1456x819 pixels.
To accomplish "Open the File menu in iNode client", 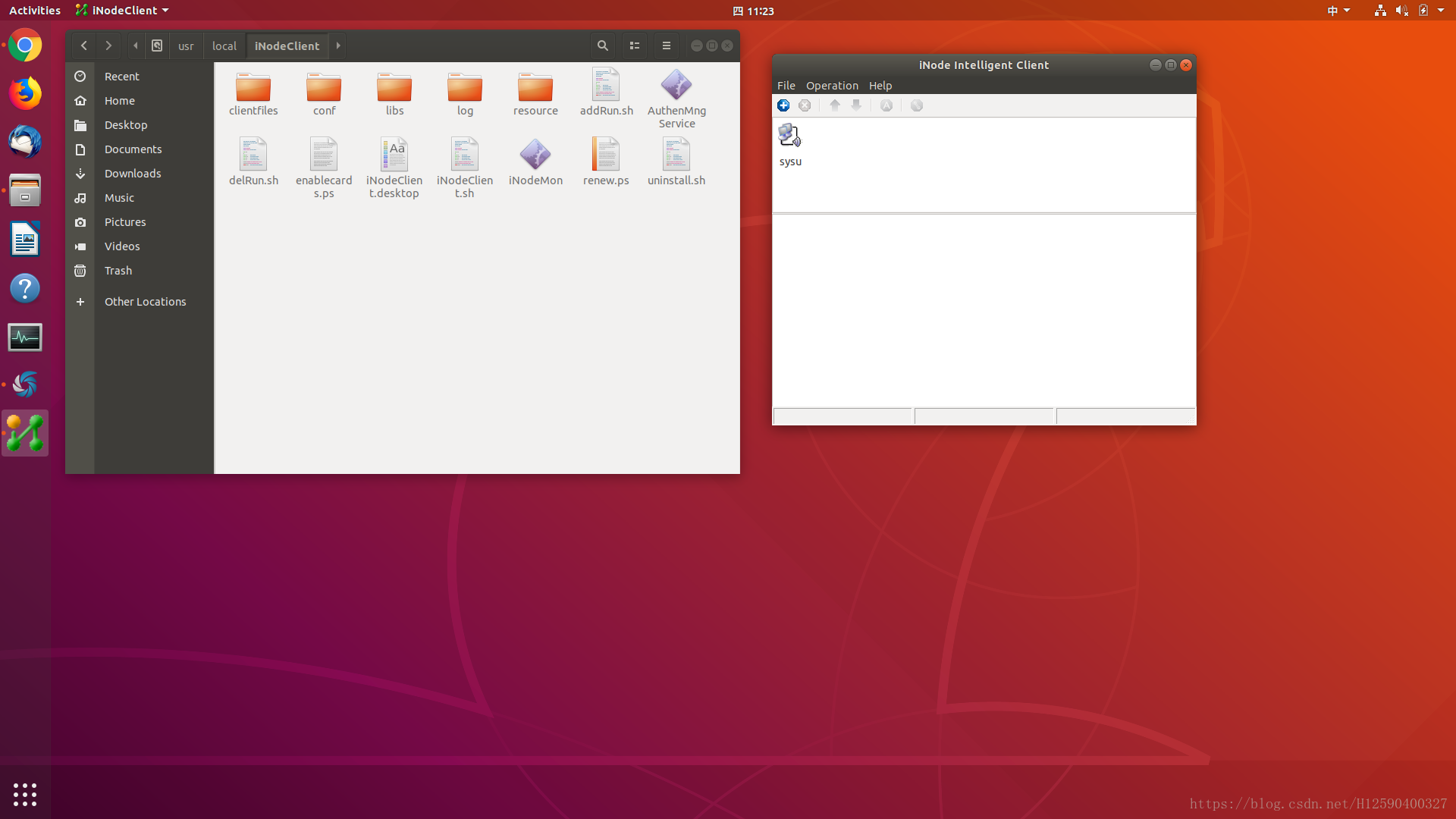I will click(x=786, y=86).
